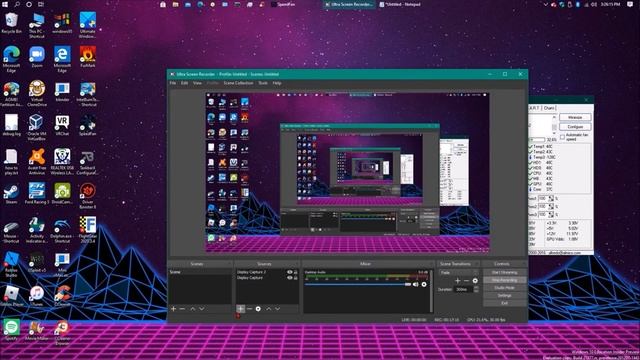This screenshot has width=640, height=360.
Task: Open the Zoom desktop shortcut
Action: [x=37, y=57]
